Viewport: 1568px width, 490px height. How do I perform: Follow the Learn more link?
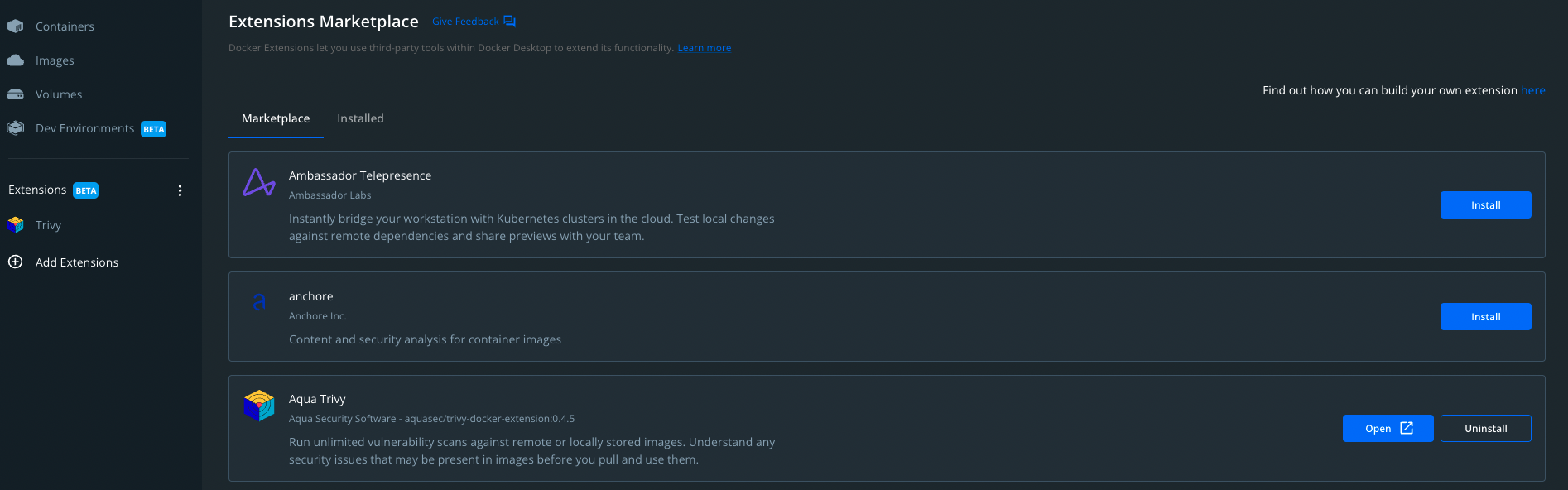tap(704, 48)
